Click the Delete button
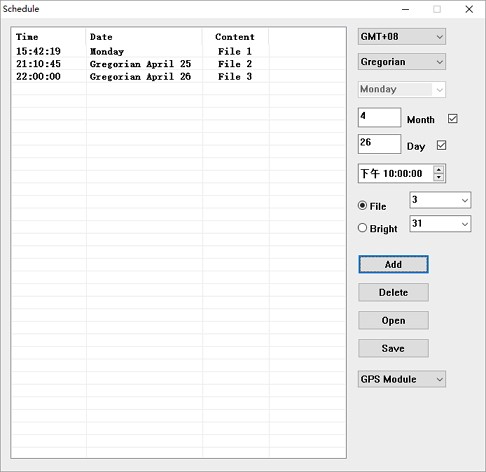 393,292
